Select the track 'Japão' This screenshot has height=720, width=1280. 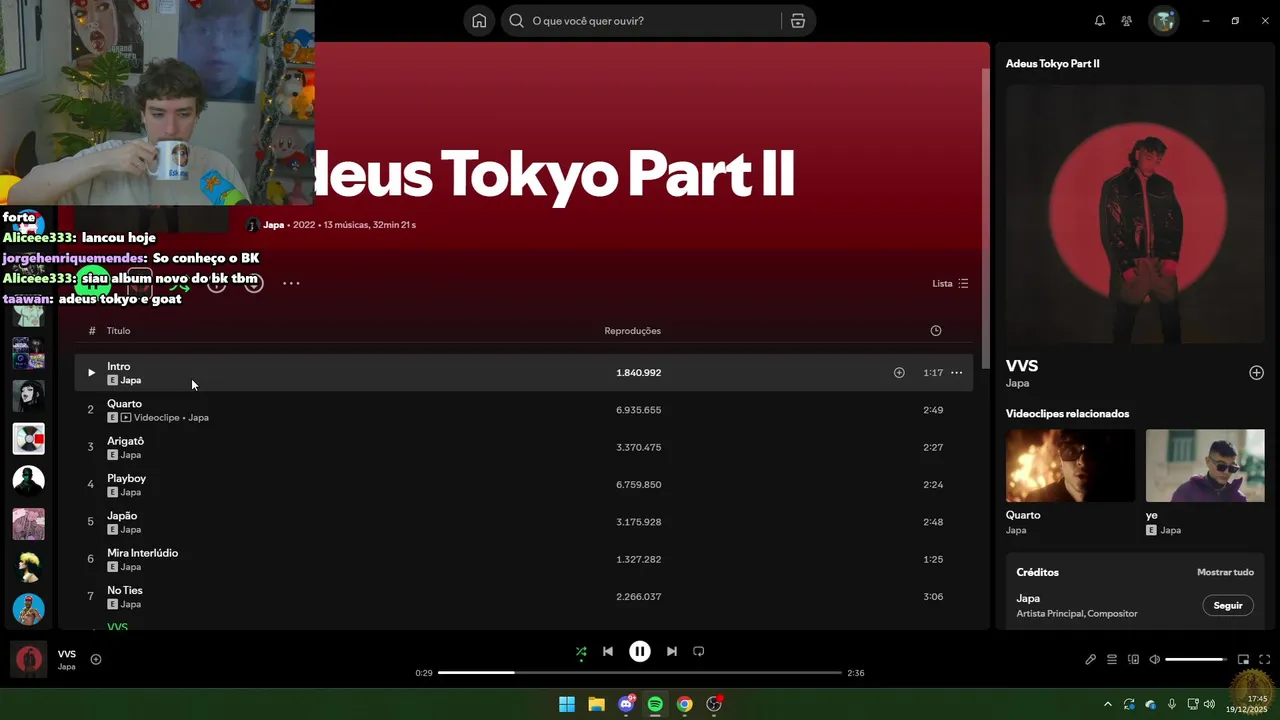point(523,522)
